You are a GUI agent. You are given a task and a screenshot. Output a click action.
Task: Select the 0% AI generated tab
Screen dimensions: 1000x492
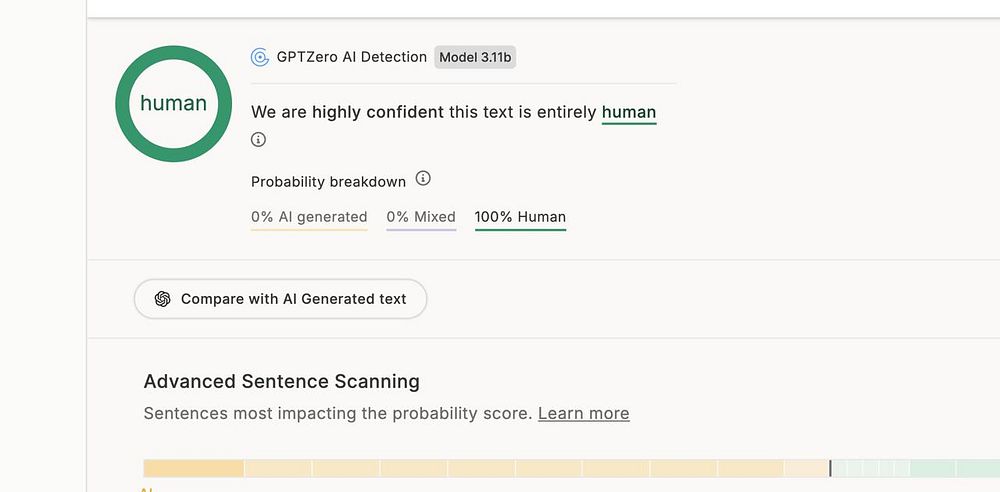309,217
